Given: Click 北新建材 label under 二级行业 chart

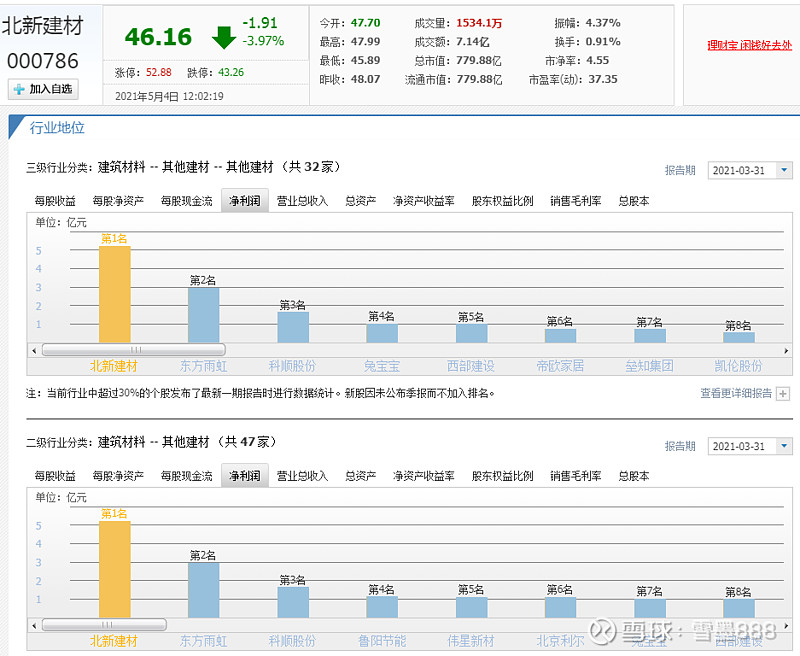Looking at the screenshot, I should click(114, 641).
